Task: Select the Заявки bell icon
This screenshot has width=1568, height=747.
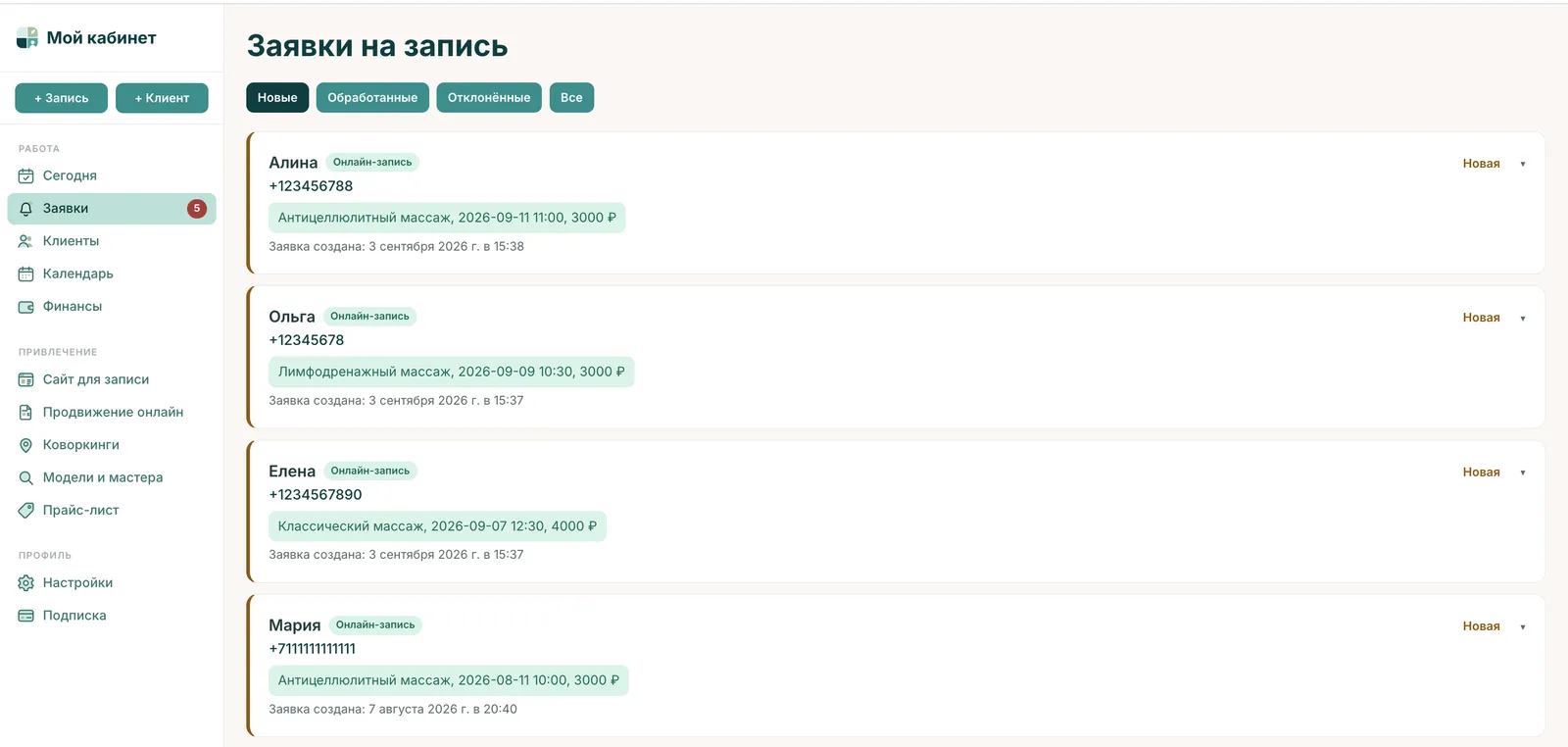Action: point(26,209)
